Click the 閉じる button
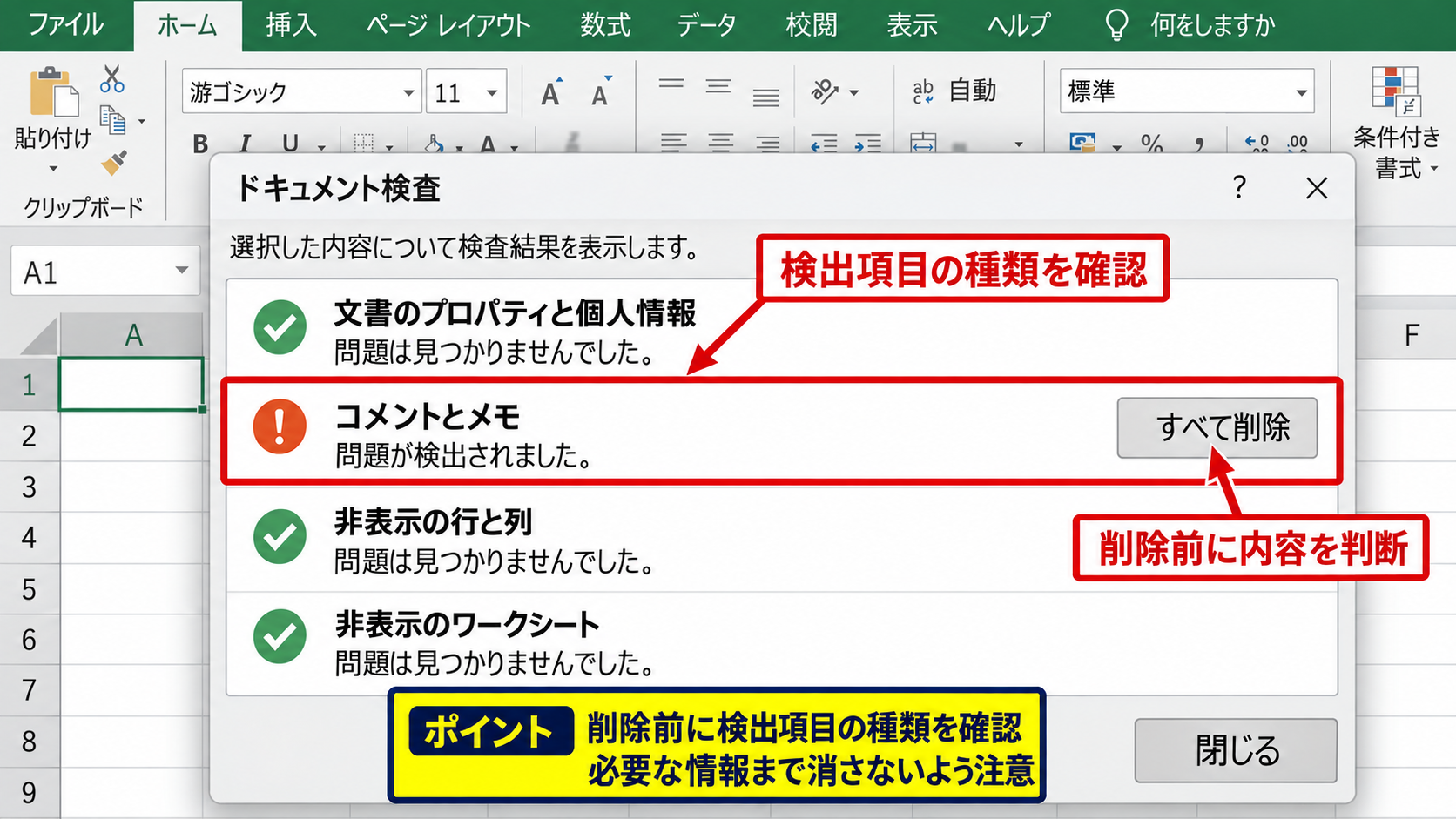 1236,750
